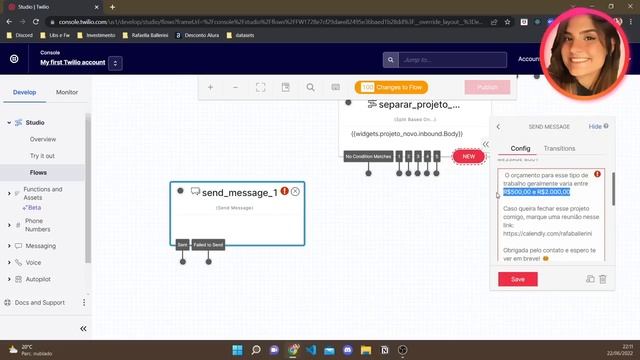Bookmark this page with star icon
The width and height of the screenshot is (640, 360).
click(x=507, y=22)
